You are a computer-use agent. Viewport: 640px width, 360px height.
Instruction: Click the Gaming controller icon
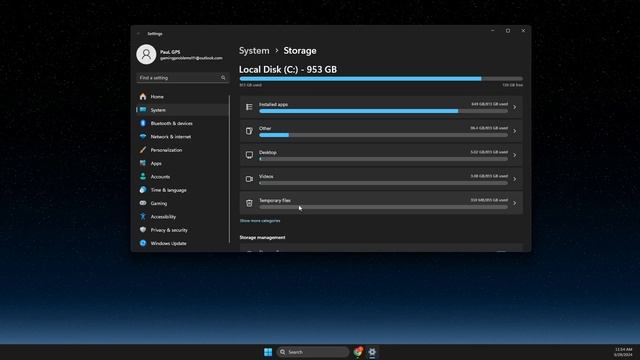(x=143, y=203)
